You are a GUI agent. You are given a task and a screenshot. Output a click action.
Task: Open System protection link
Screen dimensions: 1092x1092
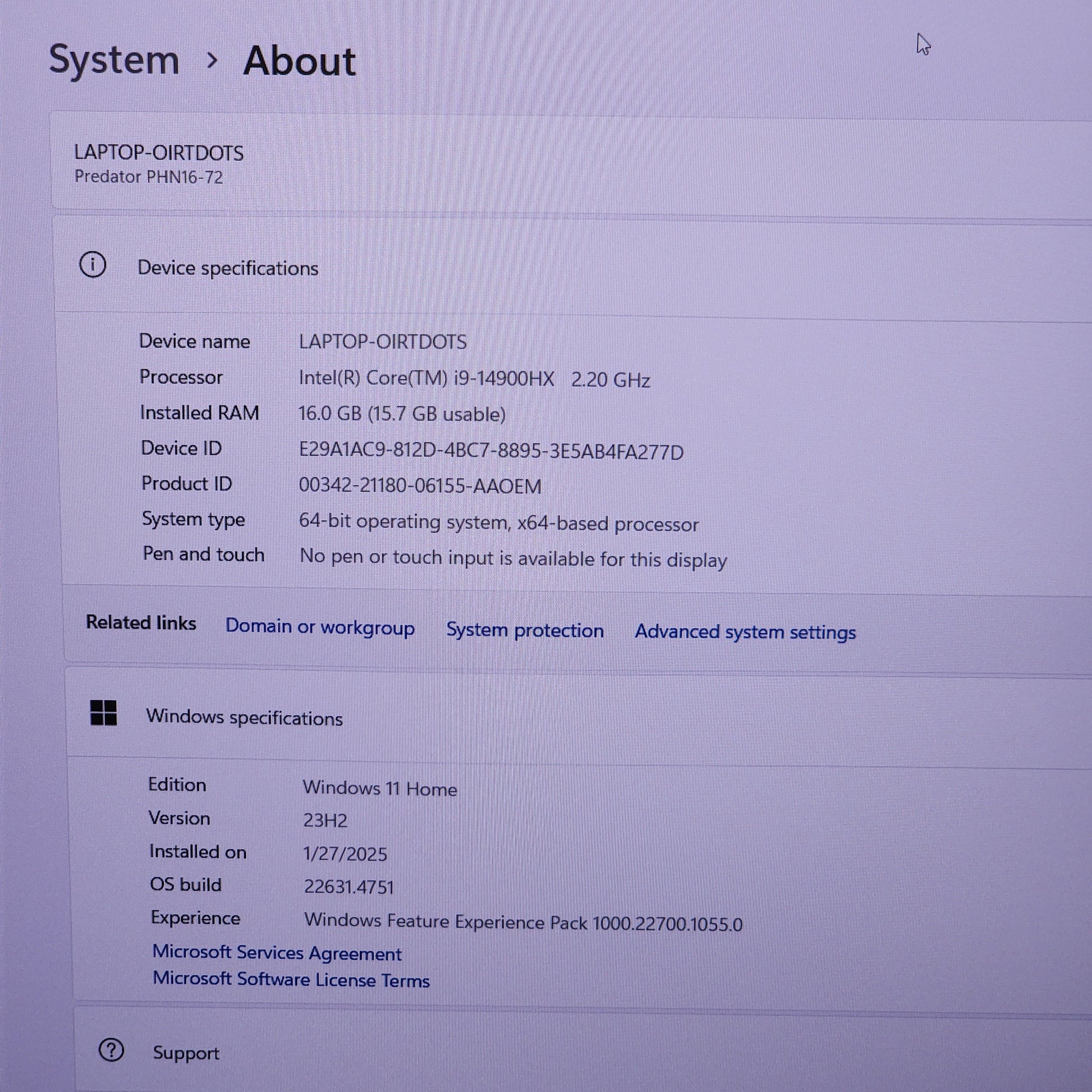pyautogui.click(x=525, y=630)
